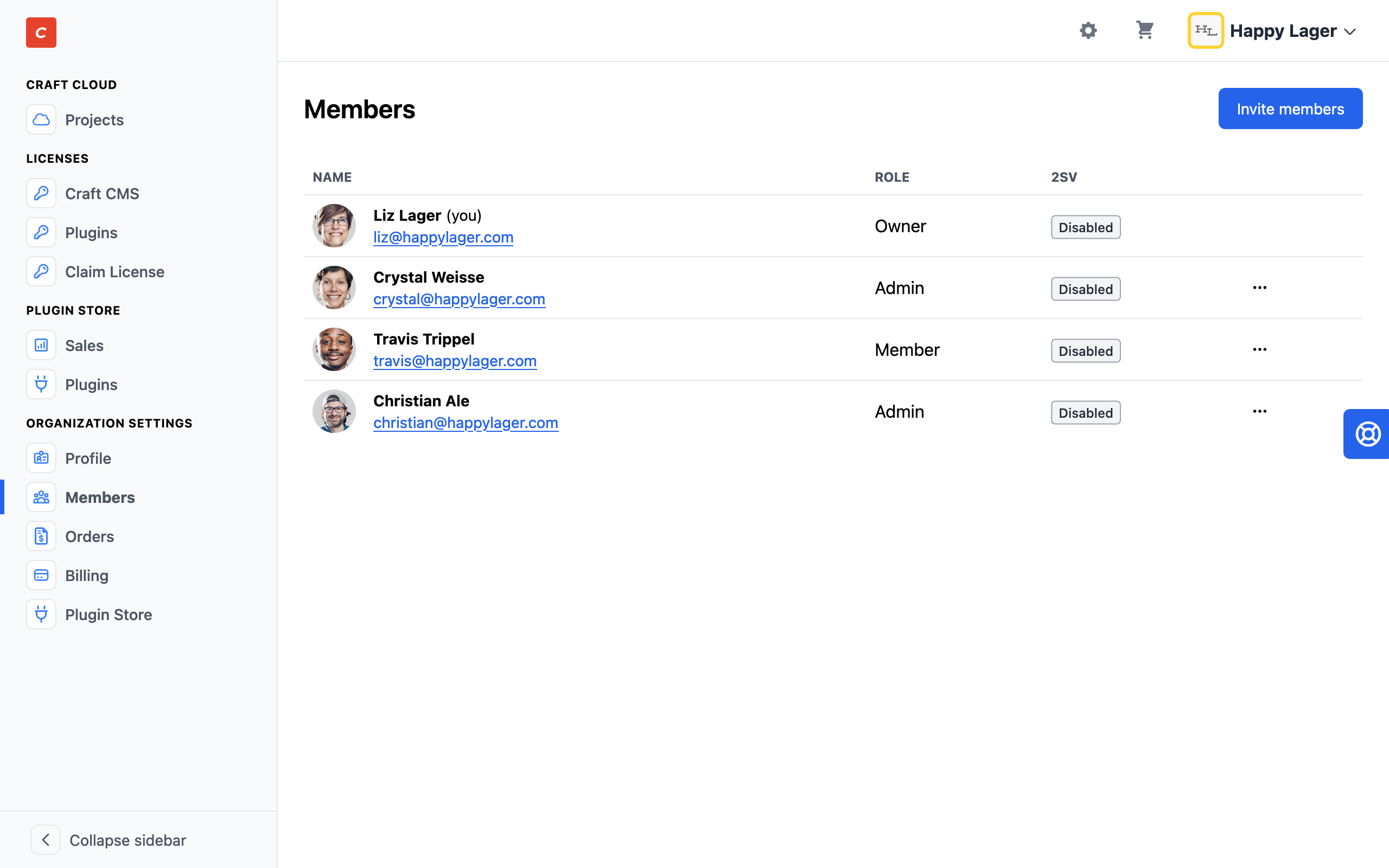
Task: Click the Collapse sidebar label
Action: pos(128,840)
